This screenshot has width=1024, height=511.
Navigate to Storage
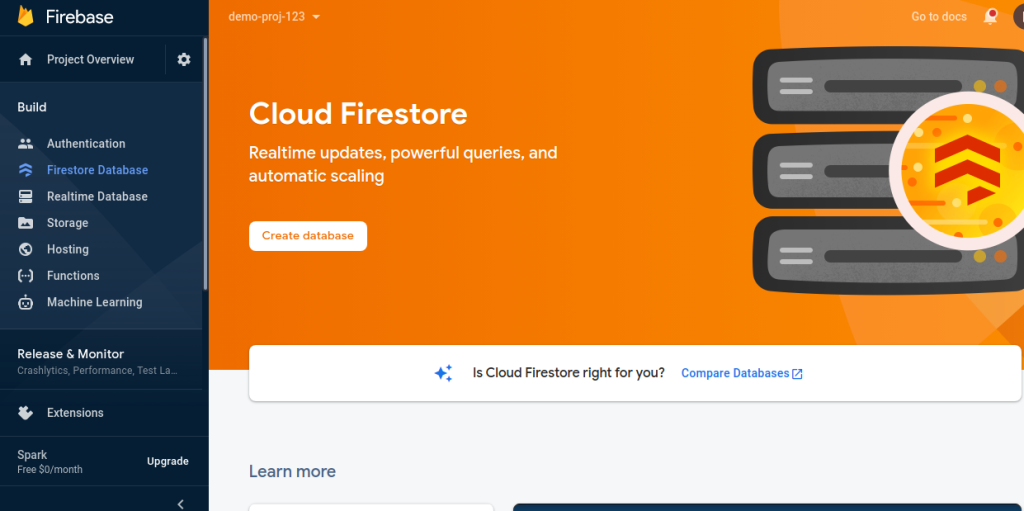click(x=67, y=223)
